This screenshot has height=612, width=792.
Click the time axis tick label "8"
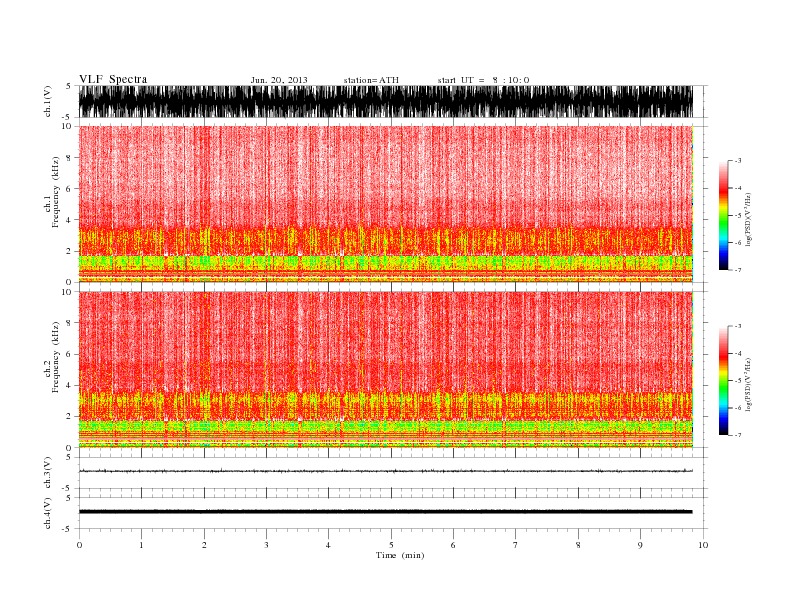(578, 545)
